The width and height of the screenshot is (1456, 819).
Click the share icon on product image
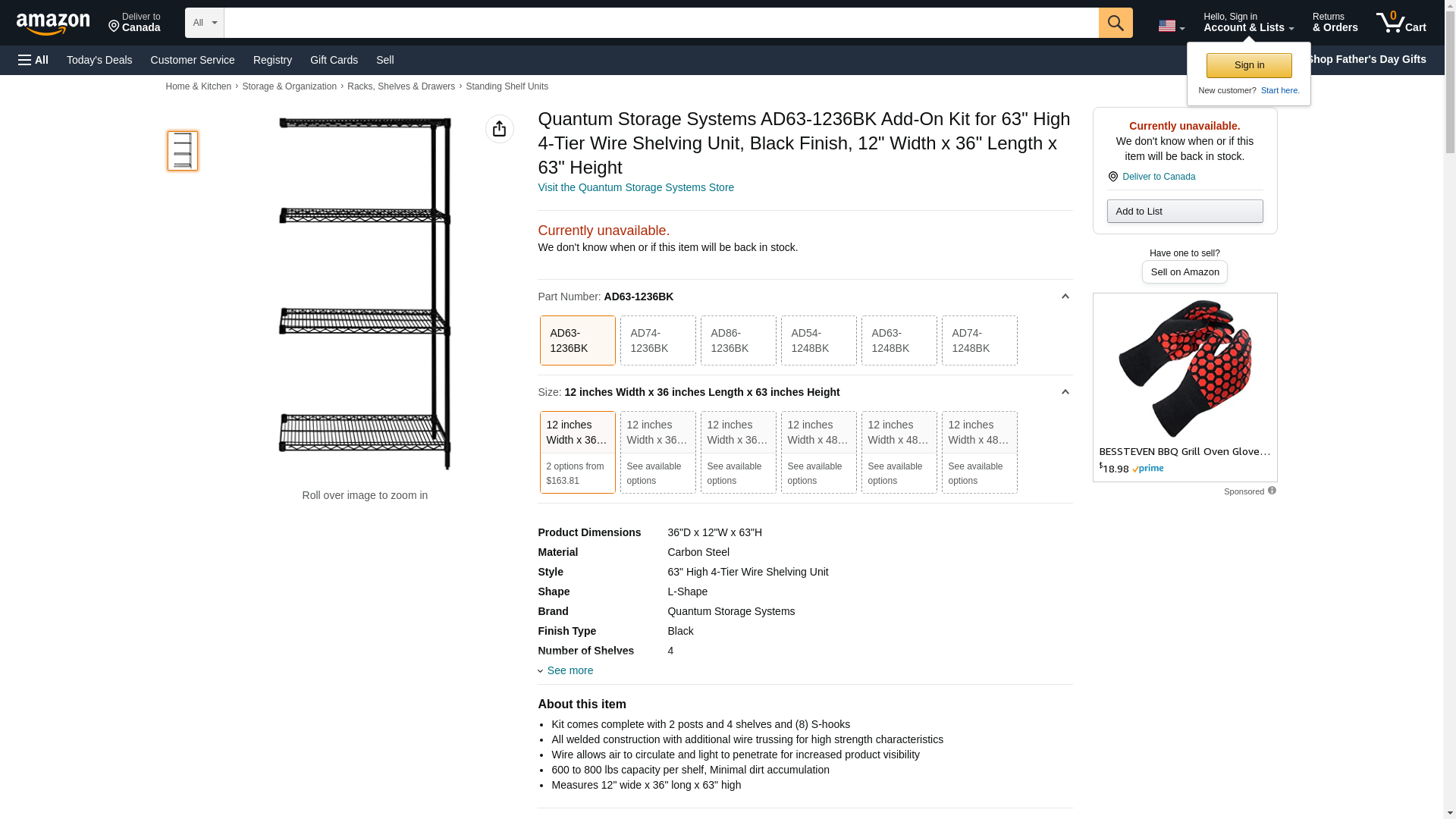(499, 129)
